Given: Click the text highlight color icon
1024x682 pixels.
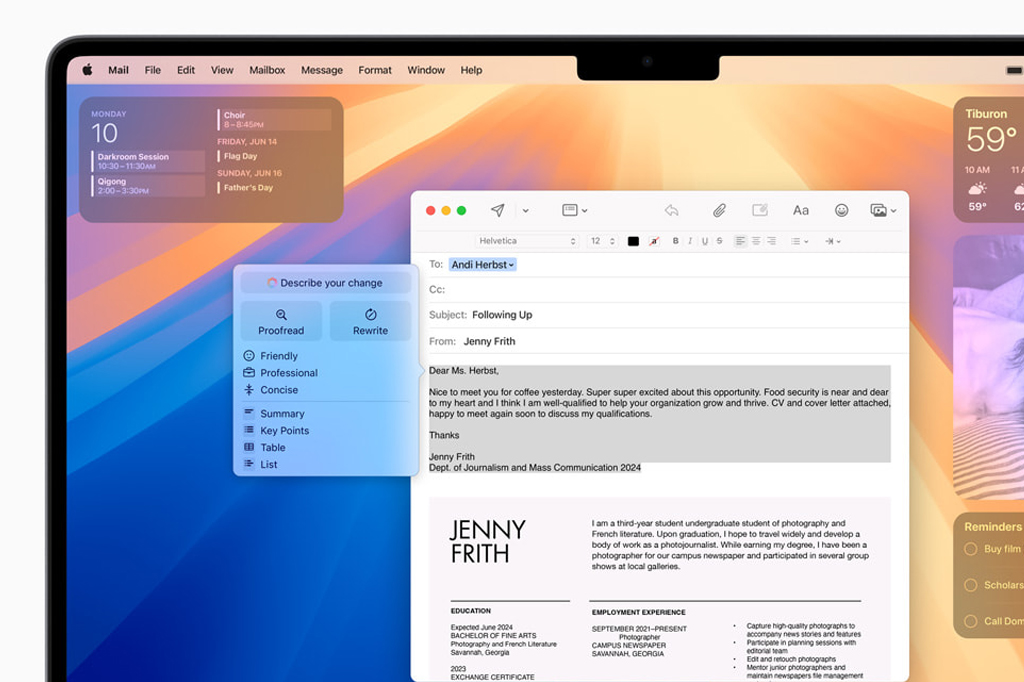Looking at the screenshot, I should click(x=654, y=241).
